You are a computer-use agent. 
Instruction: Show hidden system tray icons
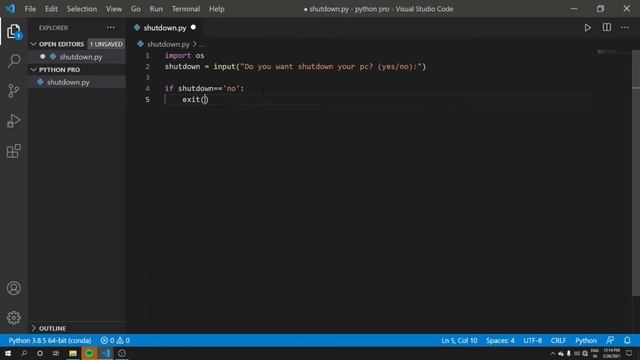point(553,353)
